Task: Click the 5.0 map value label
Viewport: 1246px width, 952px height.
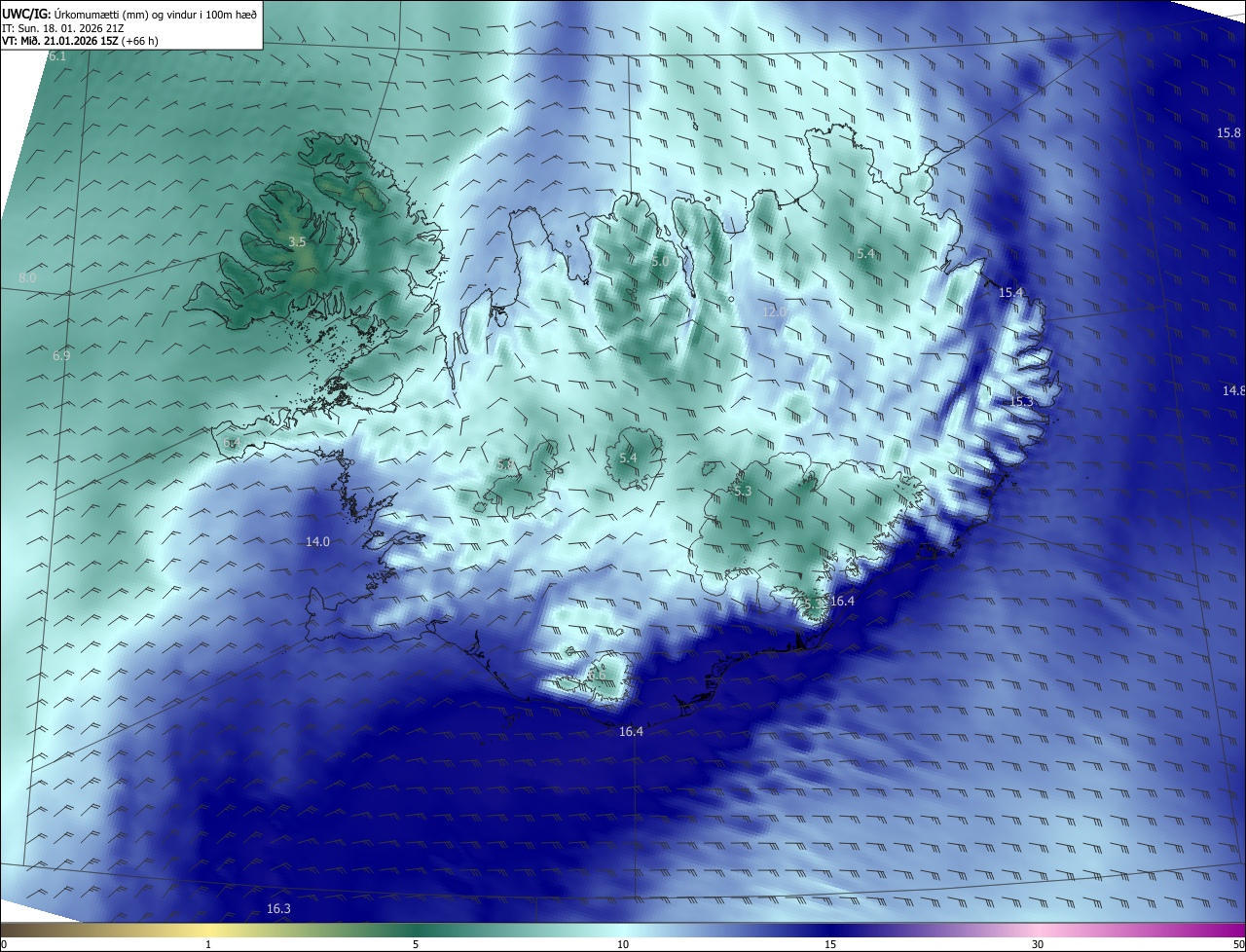Action: click(x=659, y=261)
